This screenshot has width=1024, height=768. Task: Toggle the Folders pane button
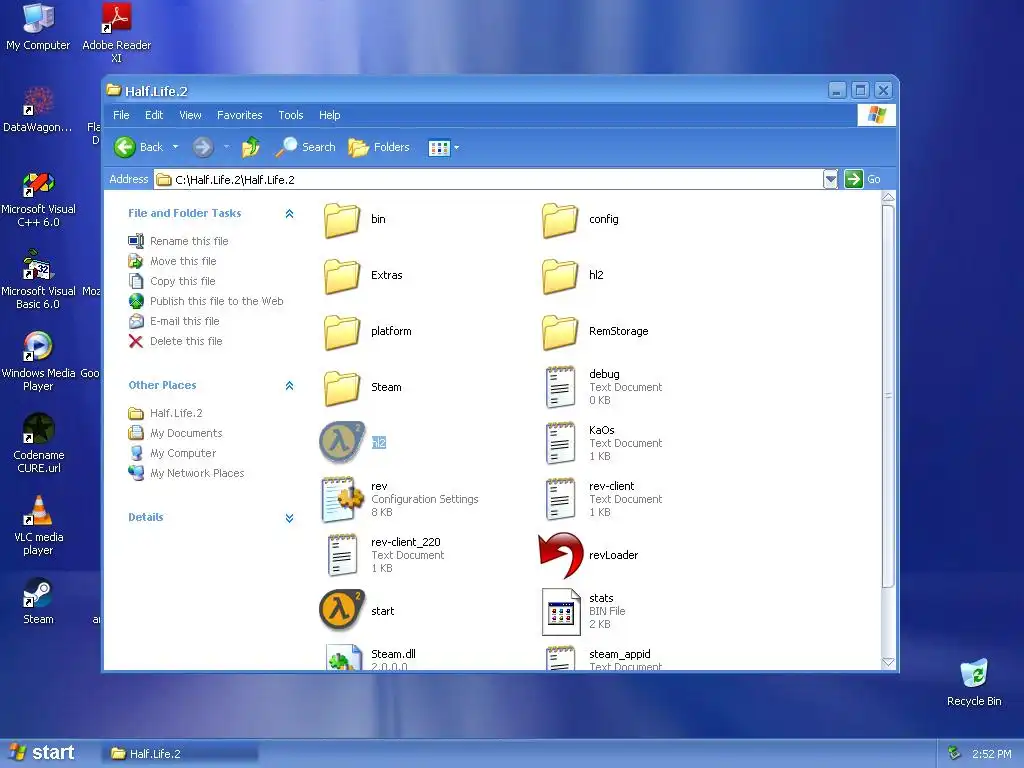click(x=379, y=147)
